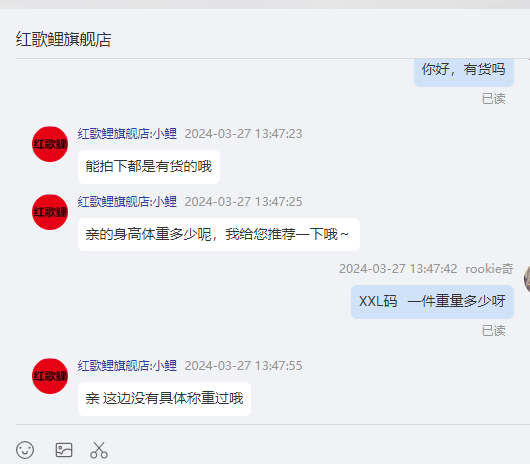Click 已读 status under 你好，有货吗

(493, 99)
